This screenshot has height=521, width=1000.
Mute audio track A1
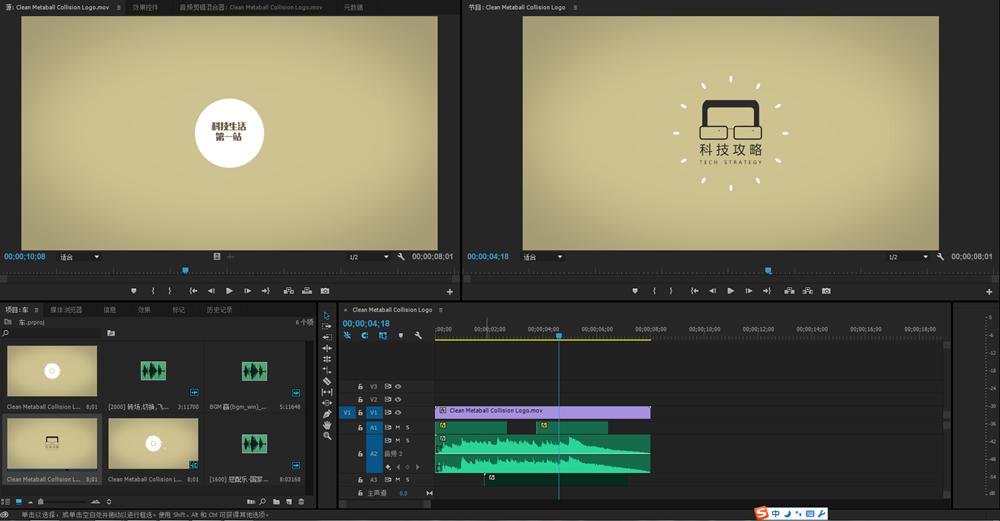397,427
